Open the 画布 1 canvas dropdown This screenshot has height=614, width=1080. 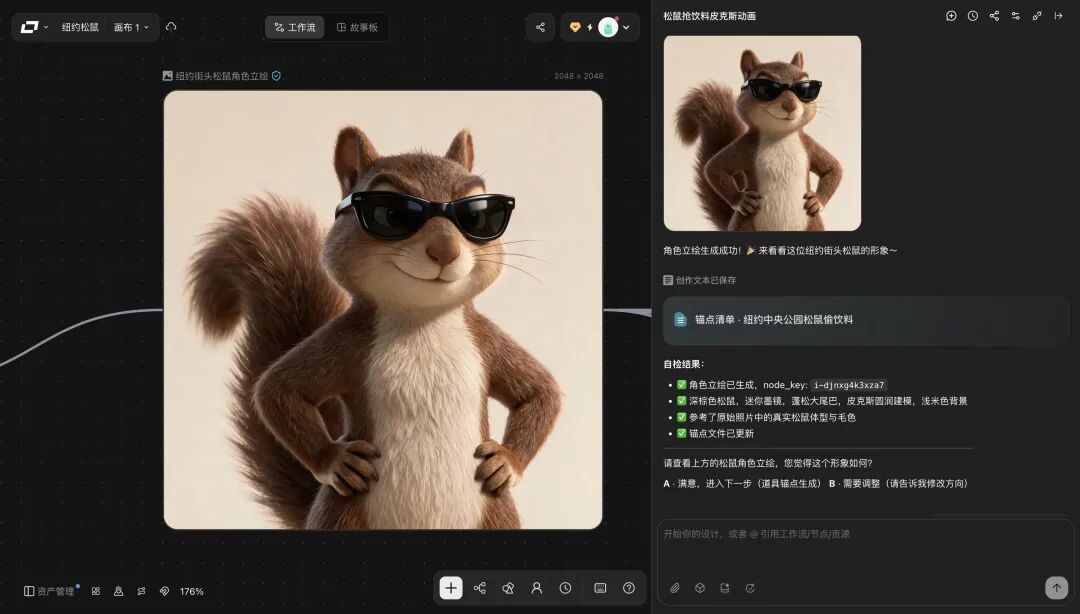pyautogui.click(x=131, y=27)
